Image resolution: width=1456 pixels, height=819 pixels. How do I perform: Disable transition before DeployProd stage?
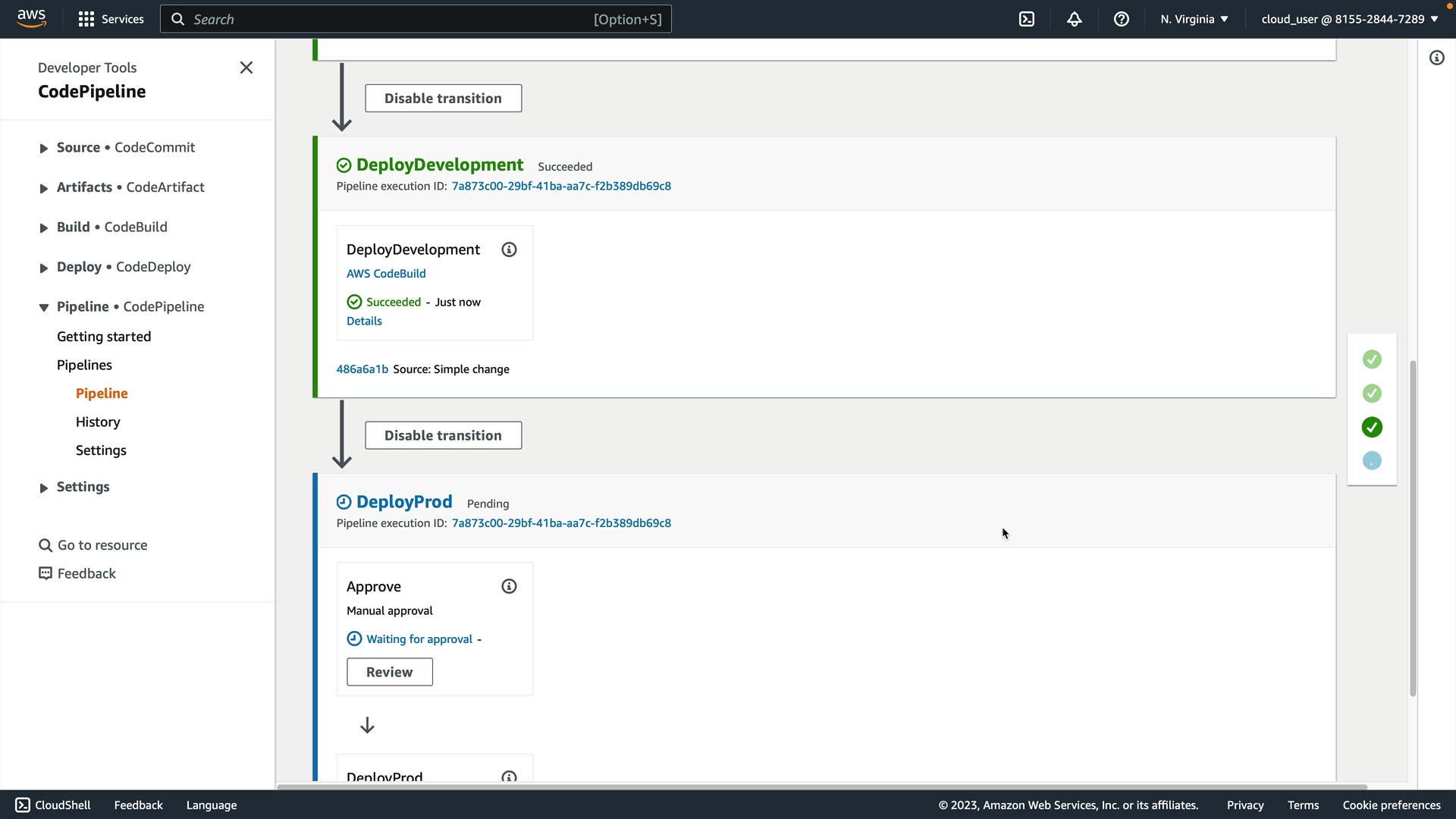(443, 435)
